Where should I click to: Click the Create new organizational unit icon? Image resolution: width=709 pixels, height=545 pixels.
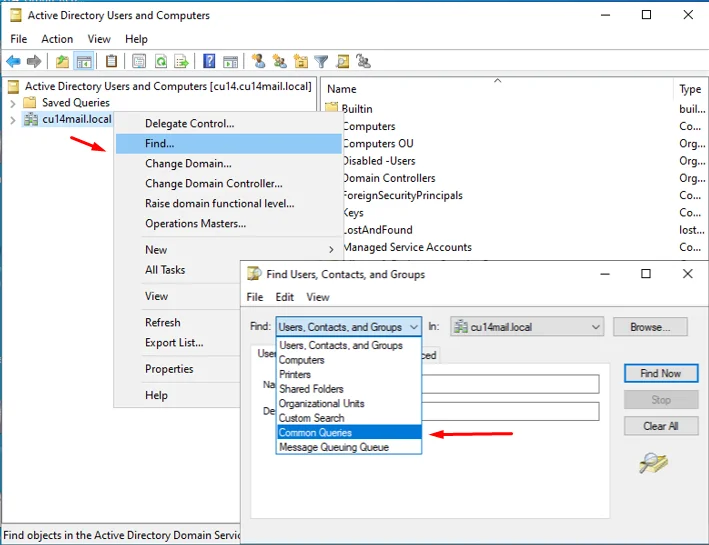tap(301, 61)
